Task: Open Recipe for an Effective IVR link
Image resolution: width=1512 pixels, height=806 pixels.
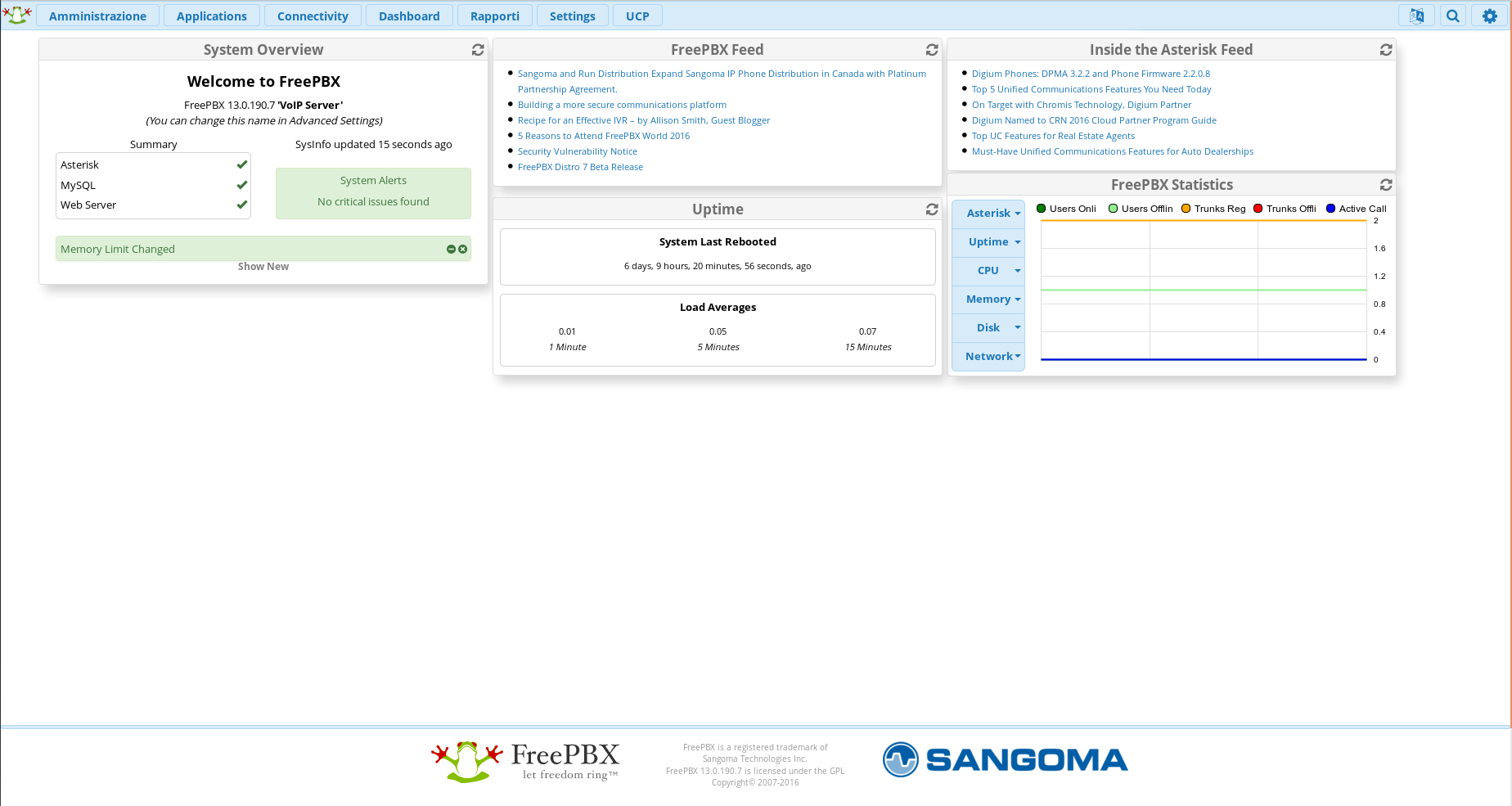Action: 644,120
